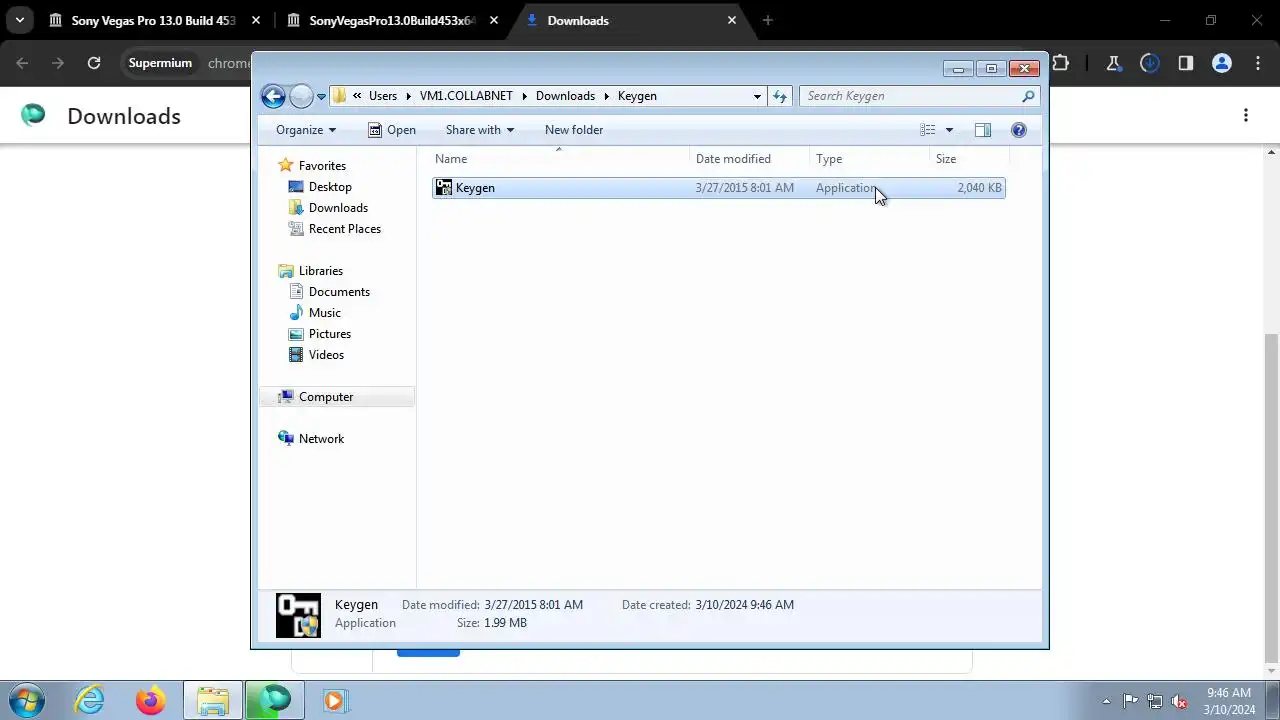Open the Organize menu
Screen dimensions: 1280x720
(306, 130)
